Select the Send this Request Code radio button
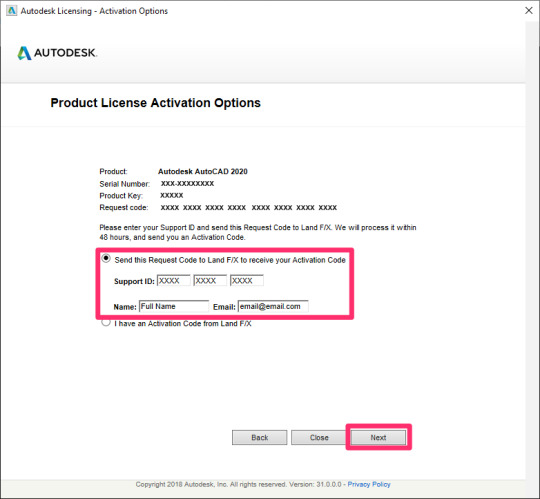 tap(106, 258)
